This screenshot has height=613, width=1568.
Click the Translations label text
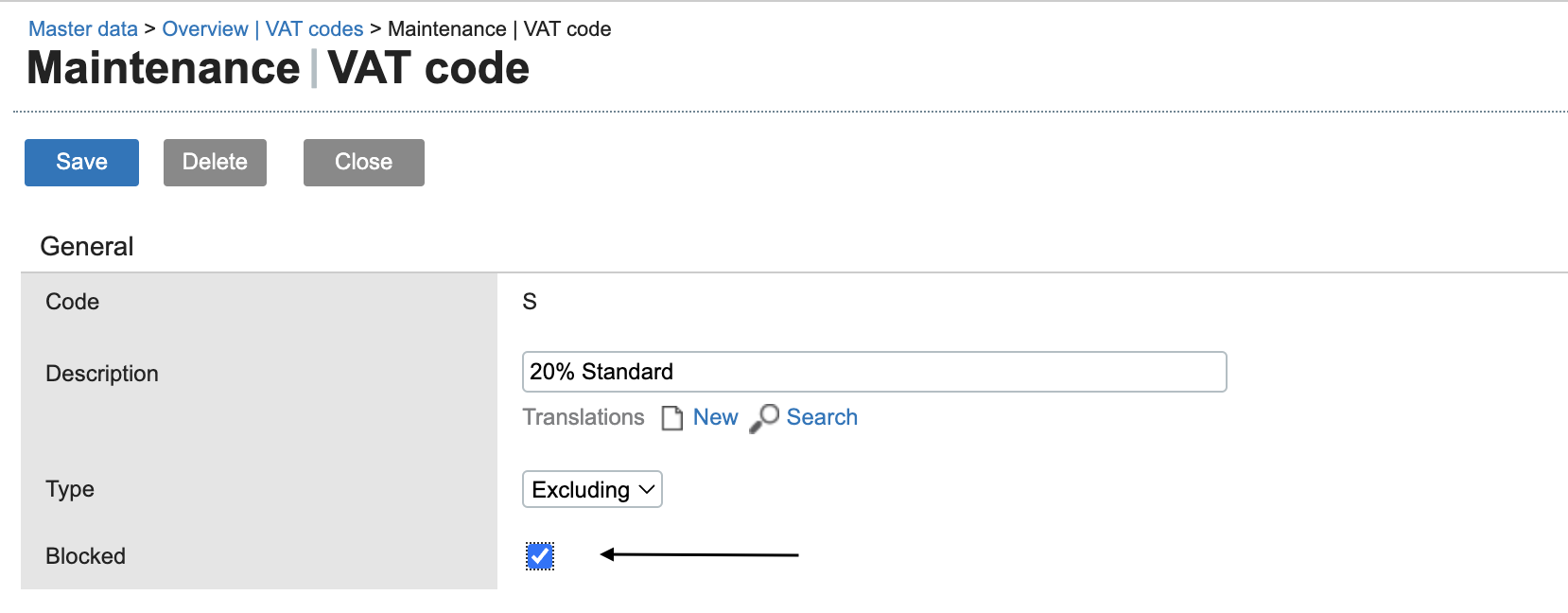(x=584, y=417)
